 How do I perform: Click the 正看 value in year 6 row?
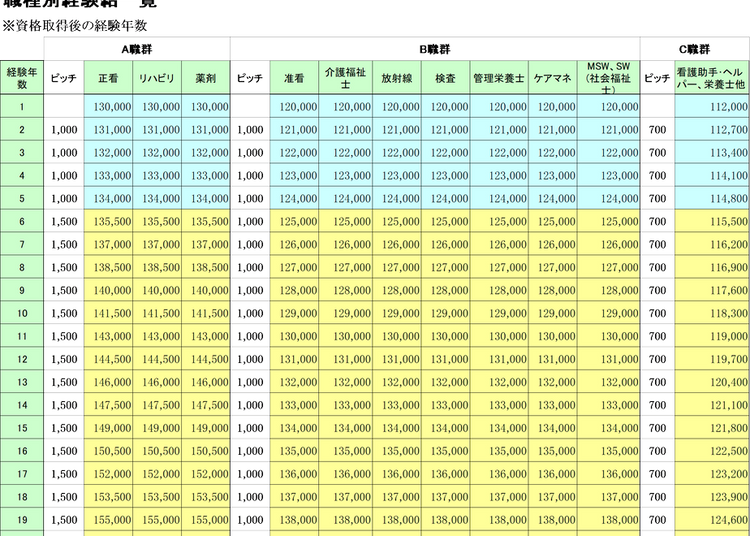(x=110, y=221)
